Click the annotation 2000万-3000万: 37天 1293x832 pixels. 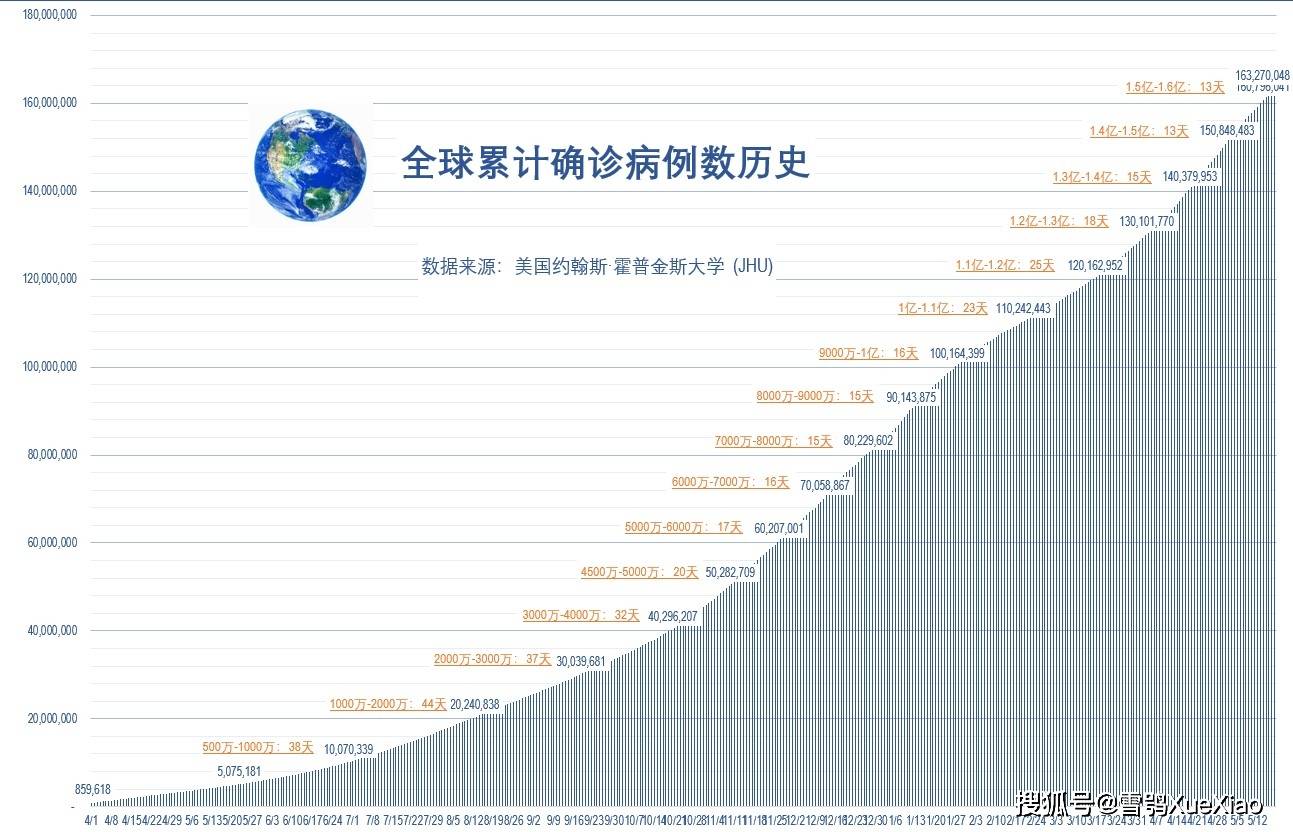pos(492,660)
